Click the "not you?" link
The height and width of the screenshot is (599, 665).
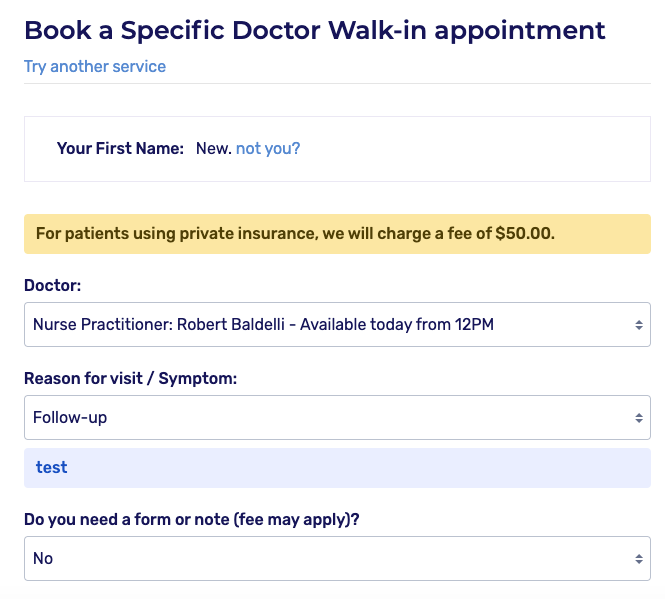click(x=268, y=148)
